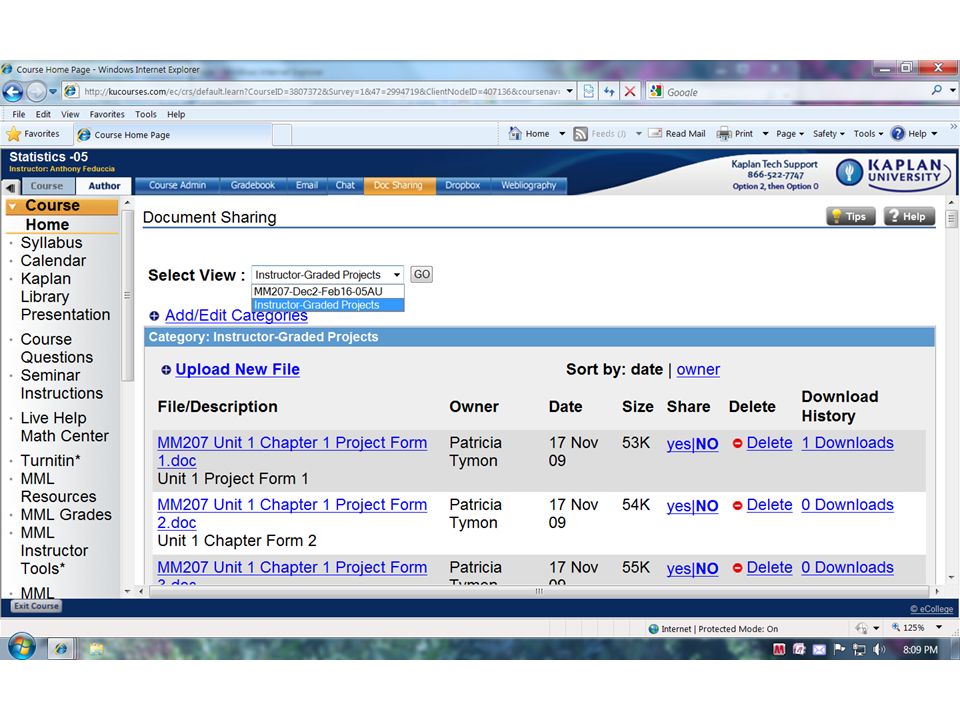Open Favorites with the star icon
The image size is (960, 720).
[14, 134]
